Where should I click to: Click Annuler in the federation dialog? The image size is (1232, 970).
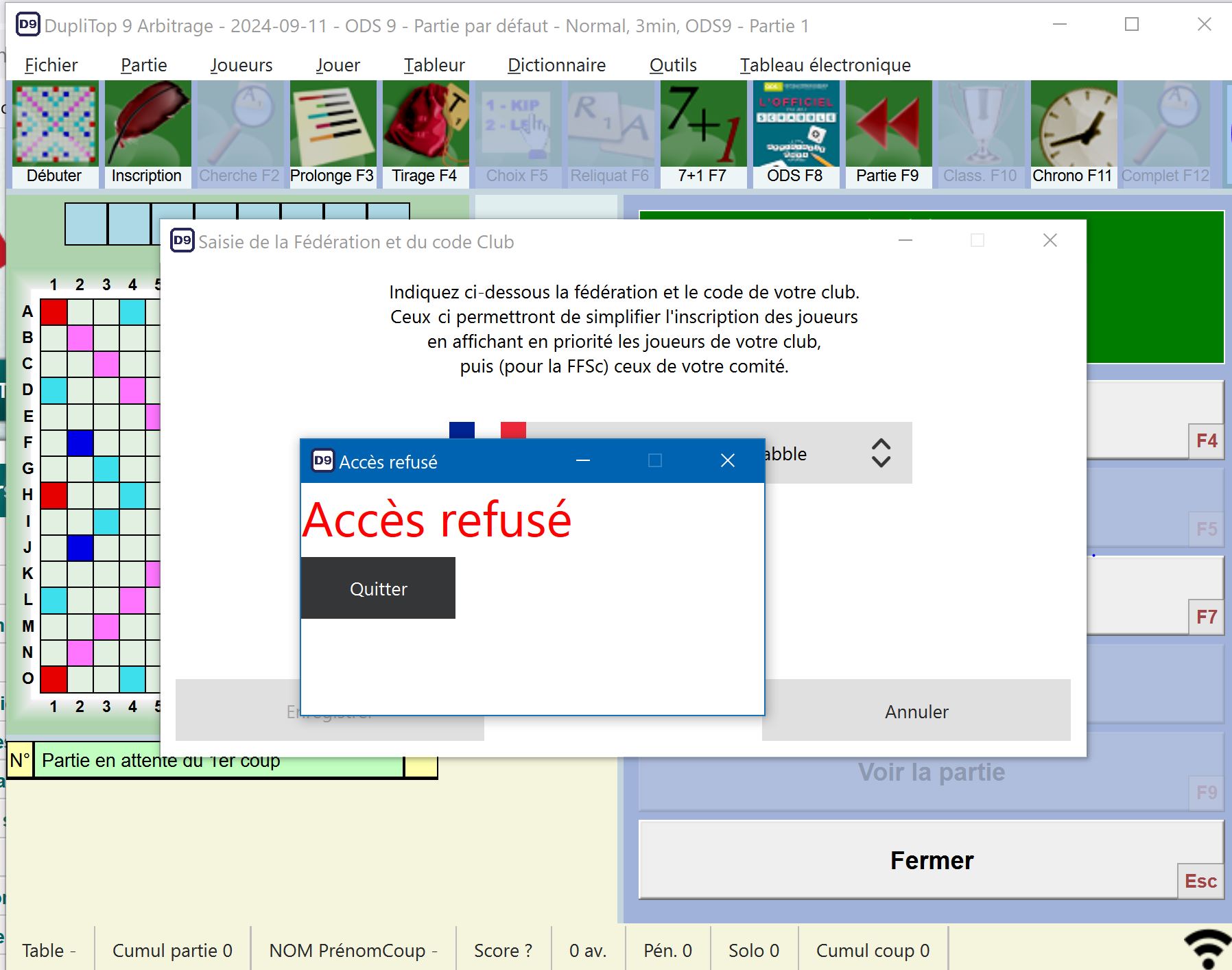tap(916, 711)
